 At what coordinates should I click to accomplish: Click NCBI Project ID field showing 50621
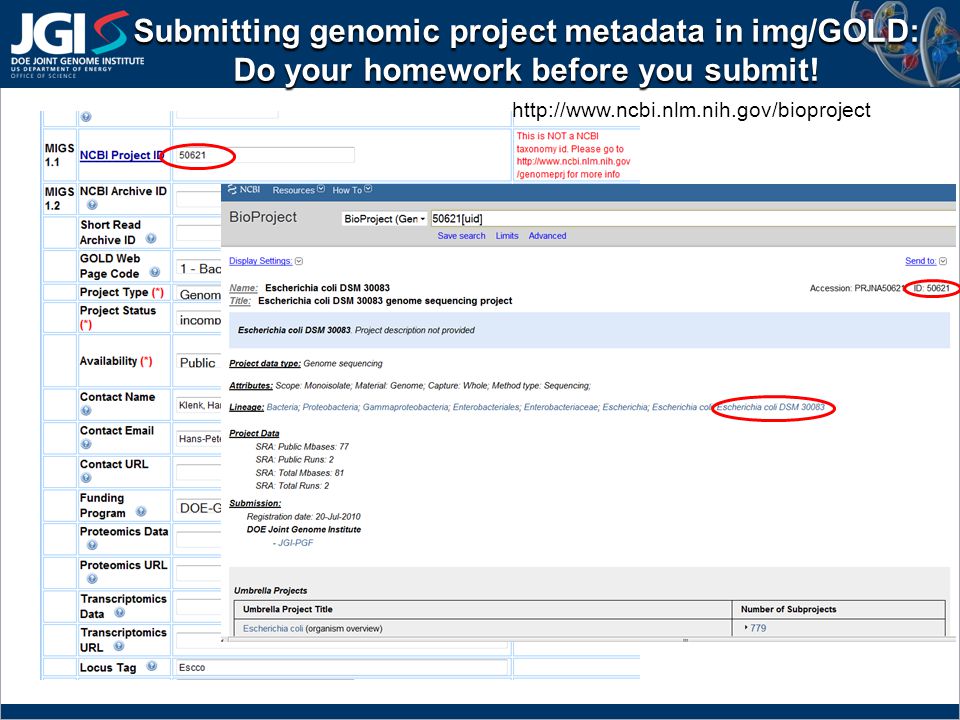tap(264, 155)
